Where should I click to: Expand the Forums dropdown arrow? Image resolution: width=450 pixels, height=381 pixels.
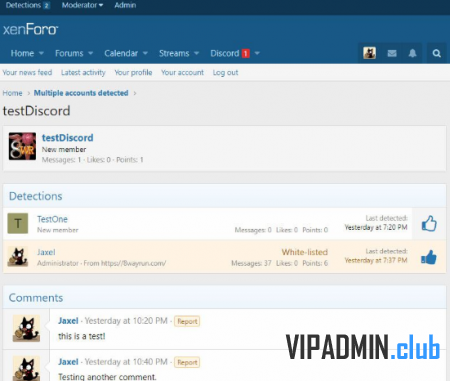coord(90,53)
